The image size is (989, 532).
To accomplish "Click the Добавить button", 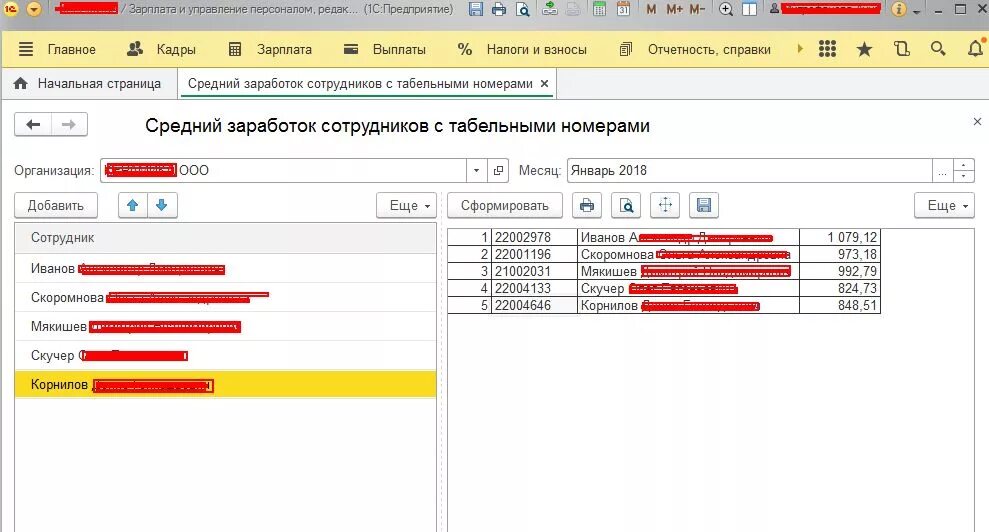I will pyautogui.click(x=56, y=205).
